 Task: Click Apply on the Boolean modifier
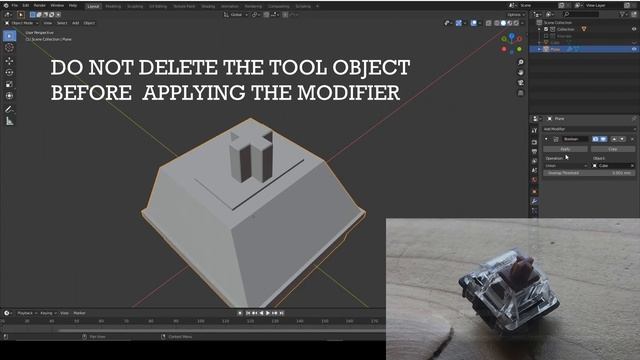(x=565, y=149)
